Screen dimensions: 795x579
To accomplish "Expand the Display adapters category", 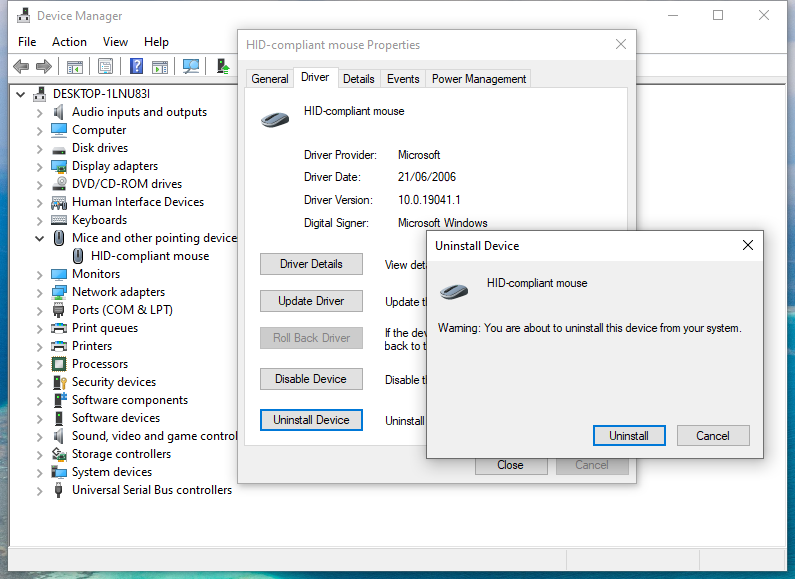I will [x=40, y=166].
